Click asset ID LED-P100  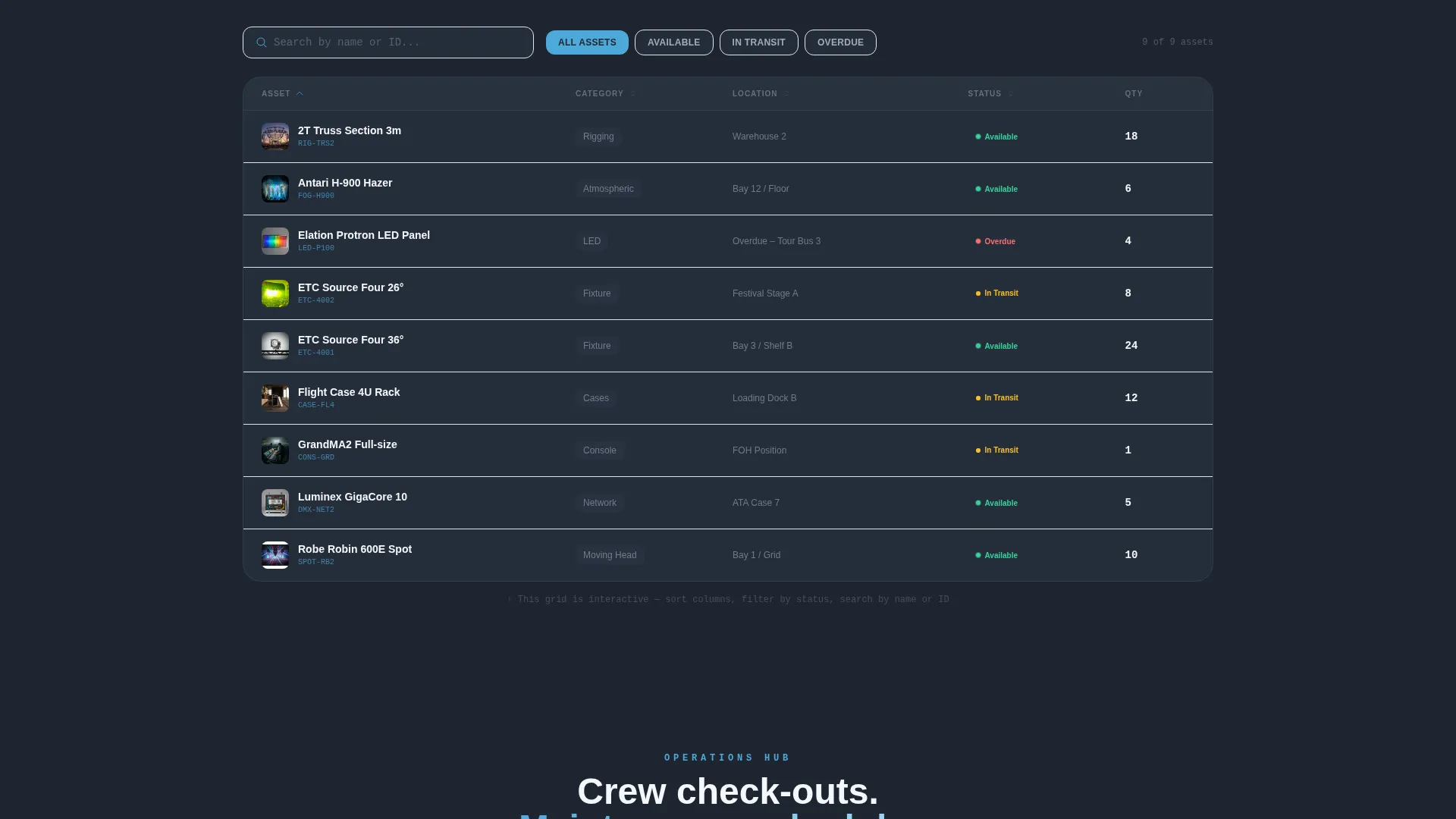pos(316,248)
